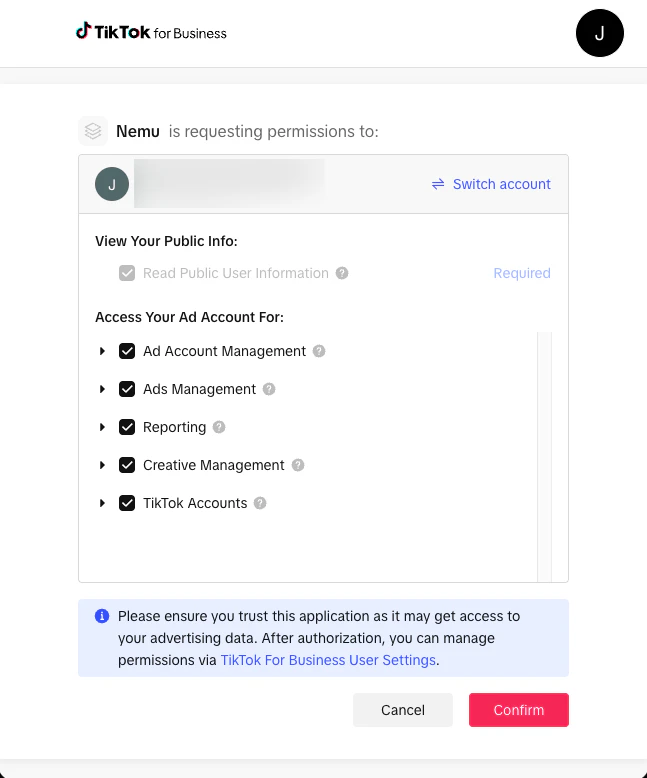This screenshot has height=778, width=647.
Task: Click the TikTok Accounts label
Action: [195, 503]
